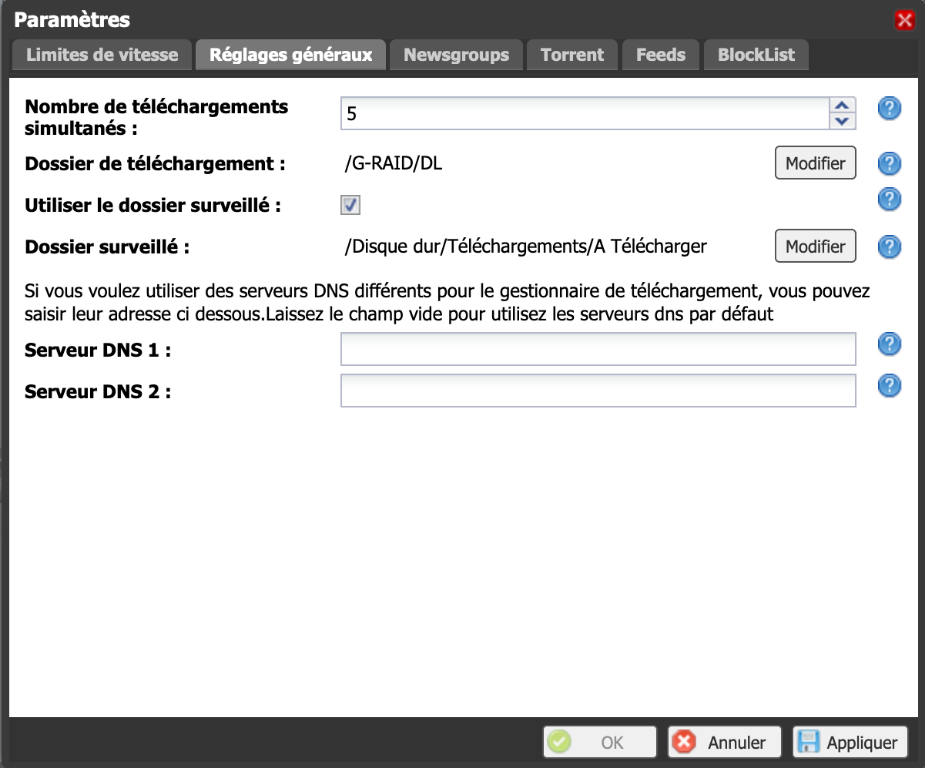Switch to the Limites de vitesse tab
The image size is (925, 768).
tap(102, 55)
